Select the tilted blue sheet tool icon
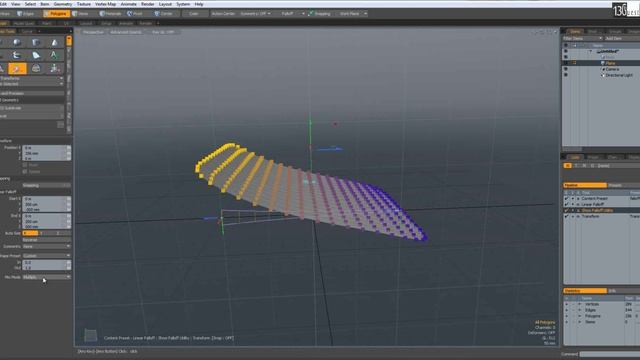Viewport: 640px width, 360px height. 36,55
